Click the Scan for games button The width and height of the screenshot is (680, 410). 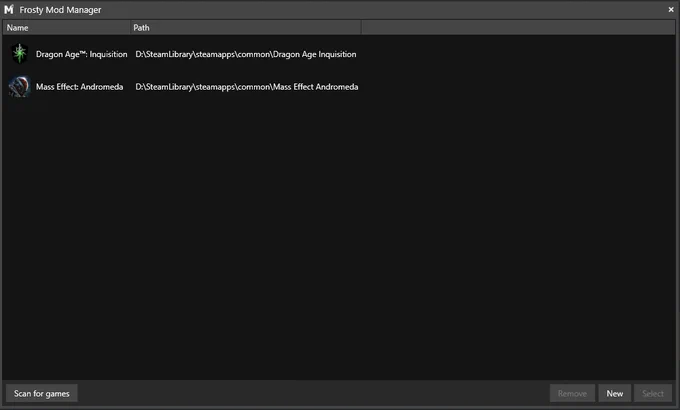(x=42, y=394)
